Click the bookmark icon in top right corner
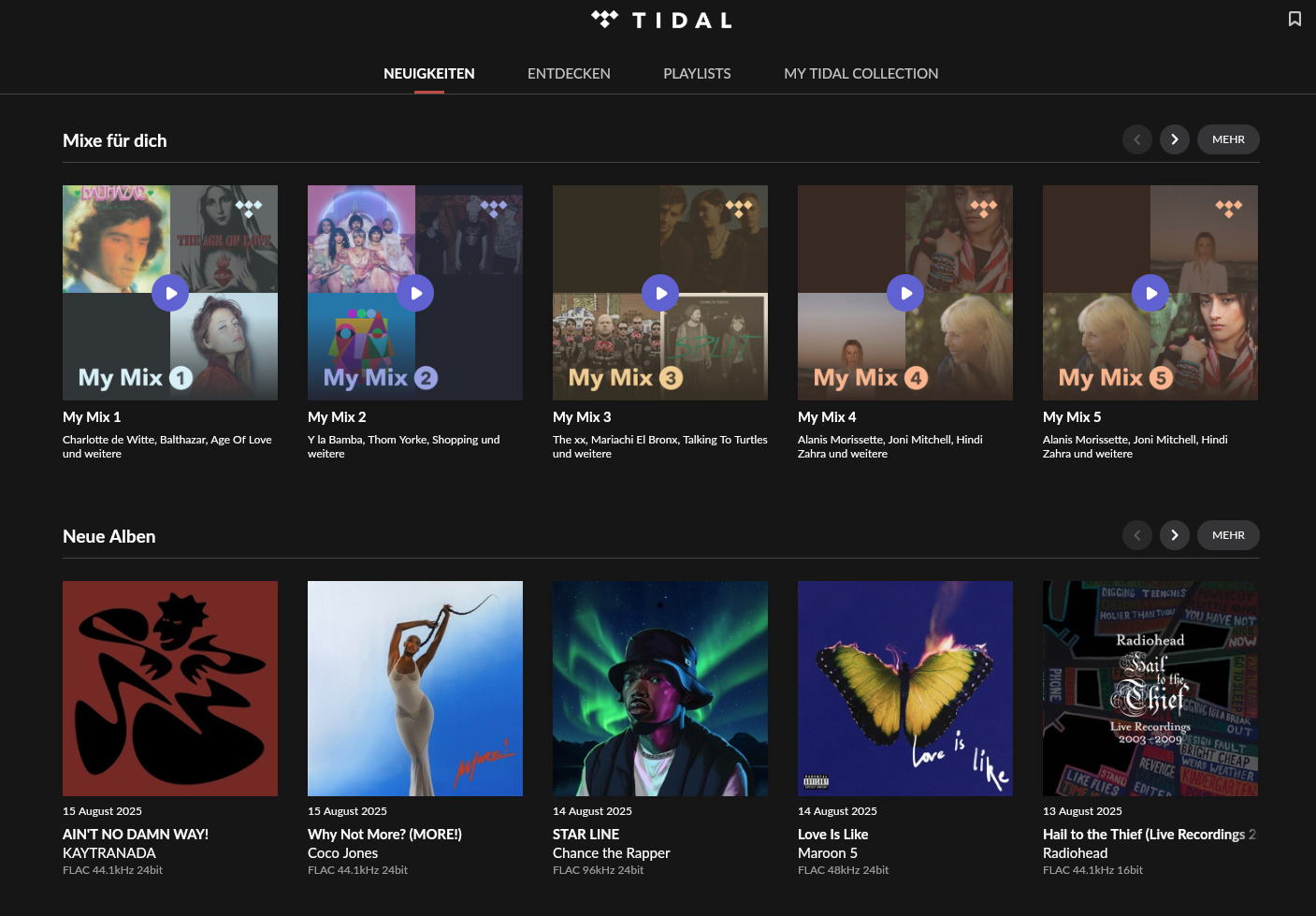This screenshot has width=1316, height=916. [1294, 19]
